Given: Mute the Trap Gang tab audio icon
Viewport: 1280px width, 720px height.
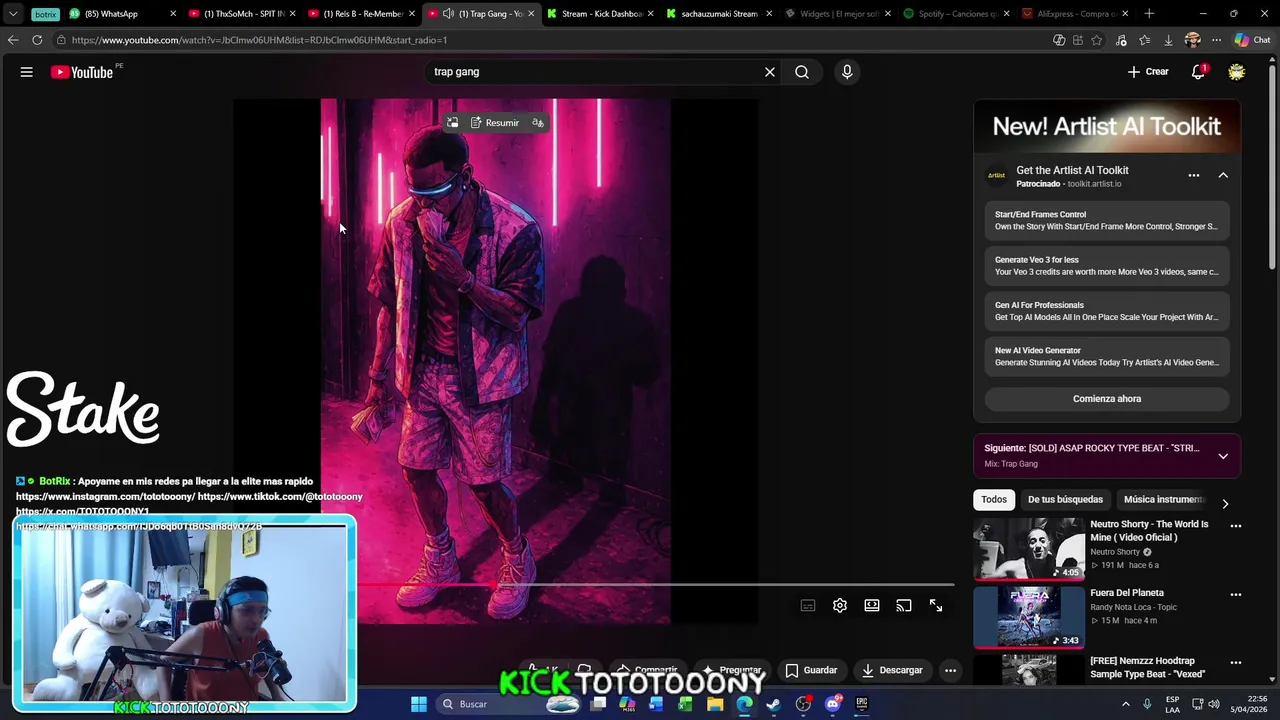Looking at the screenshot, I should tap(449, 14).
